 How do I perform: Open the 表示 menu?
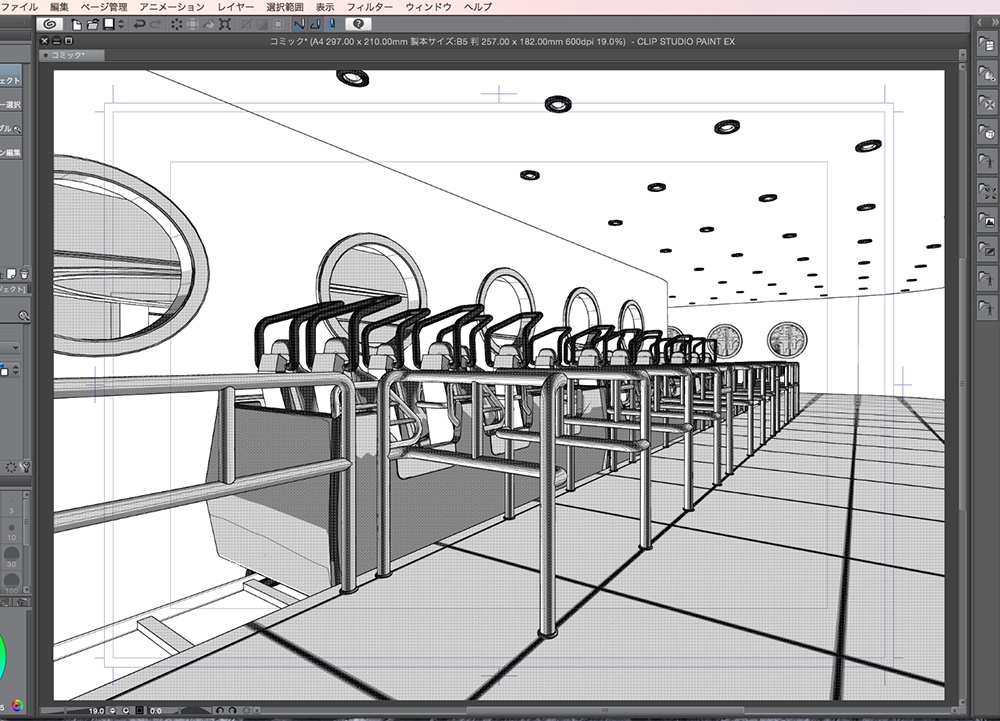325,7
